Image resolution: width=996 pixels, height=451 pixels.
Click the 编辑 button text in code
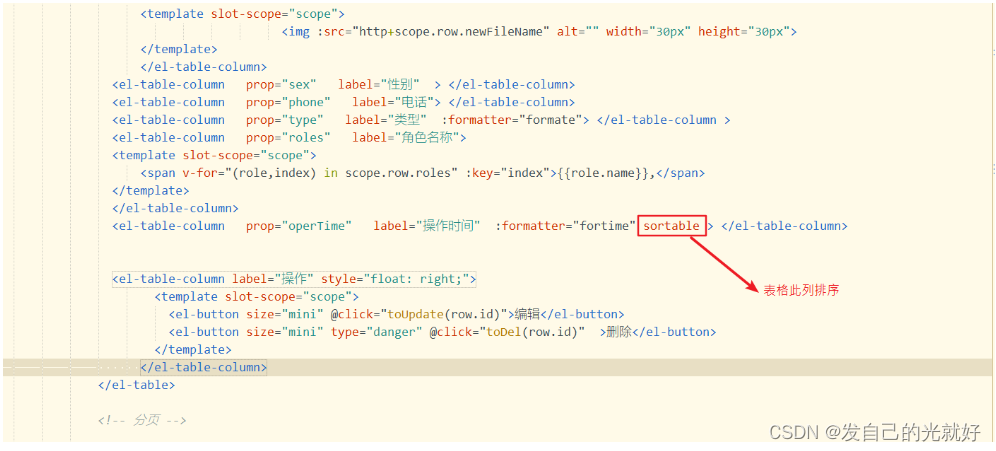(527, 314)
